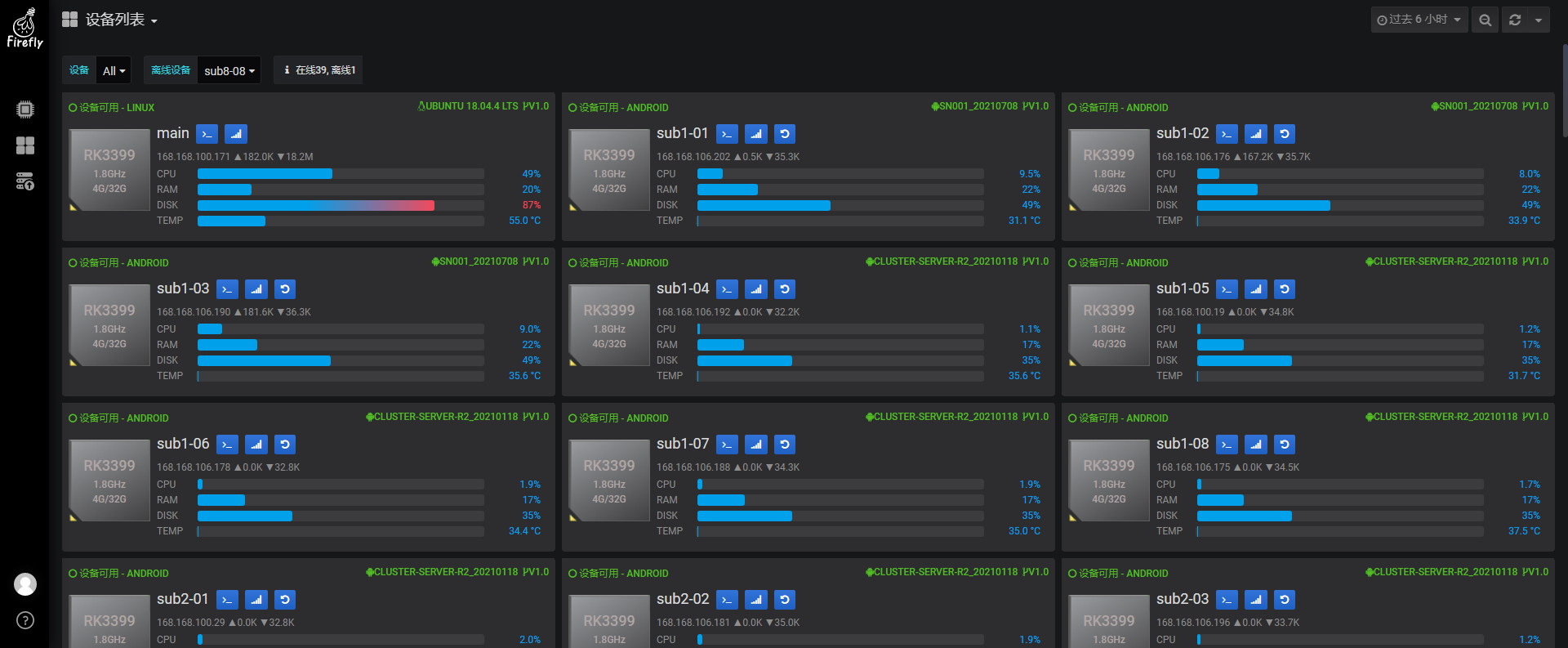Image resolution: width=1568 pixels, height=648 pixels.
Task: Click the zoom out magnifier icon
Action: pyautogui.click(x=1486, y=20)
